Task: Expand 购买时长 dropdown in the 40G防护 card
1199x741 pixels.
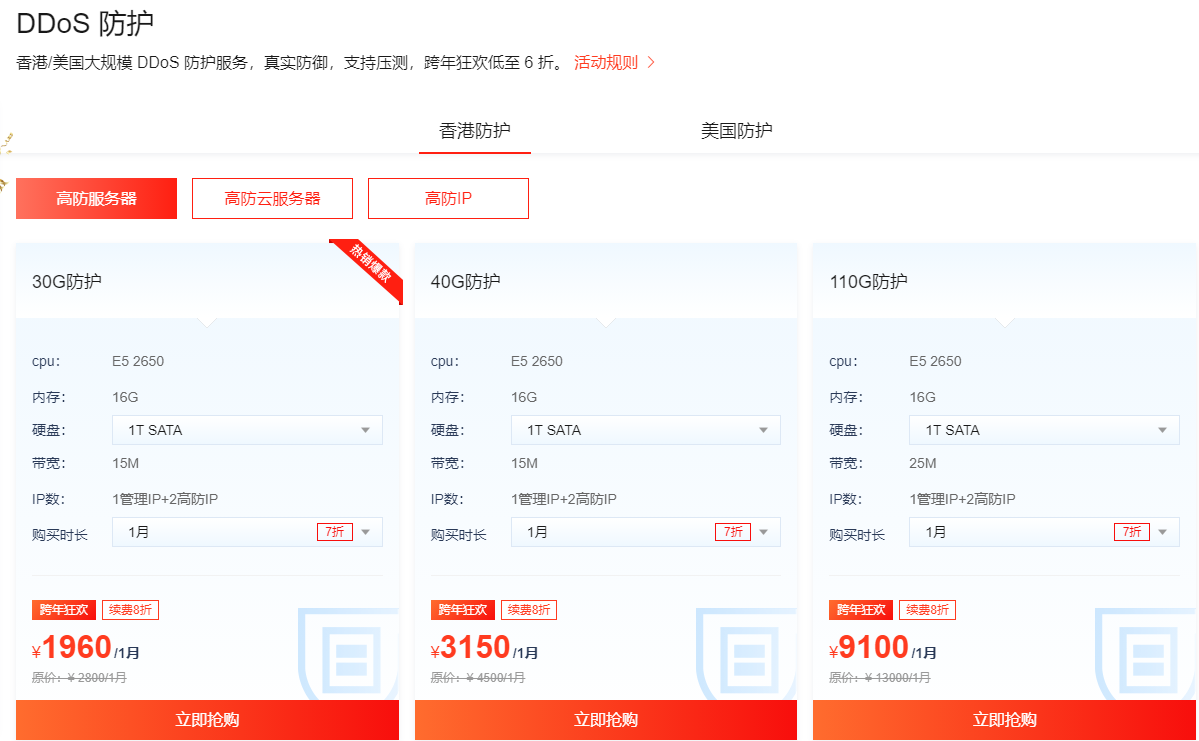Action: (645, 532)
